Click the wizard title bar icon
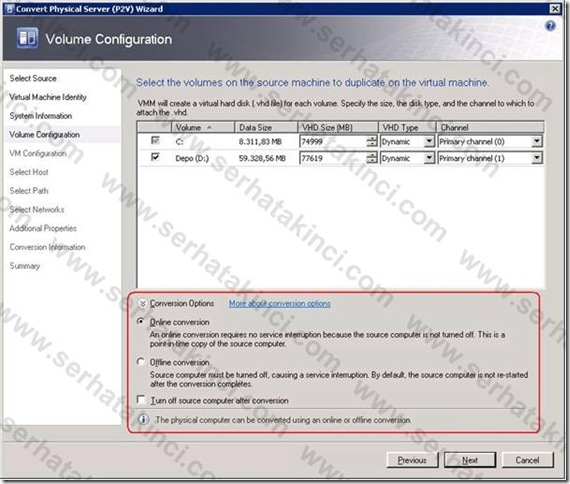The image size is (570, 484). 10,9
